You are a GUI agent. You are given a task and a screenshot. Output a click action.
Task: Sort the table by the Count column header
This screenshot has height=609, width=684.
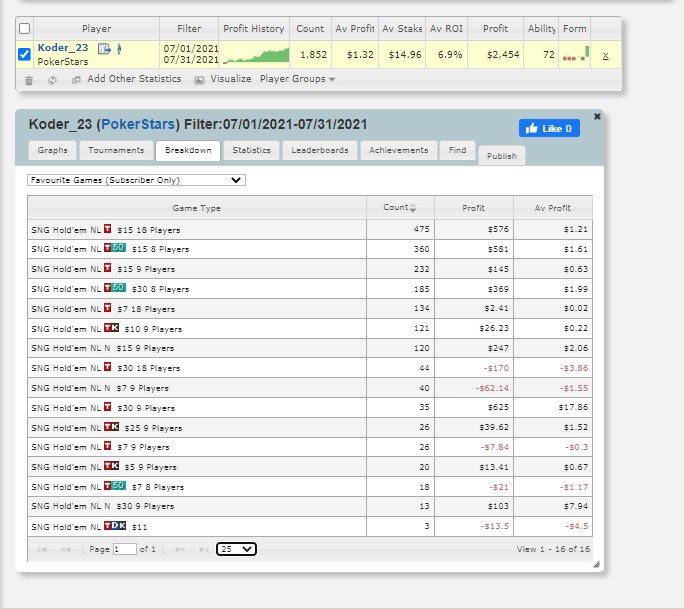pyautogui.click(x=400, y=208)
